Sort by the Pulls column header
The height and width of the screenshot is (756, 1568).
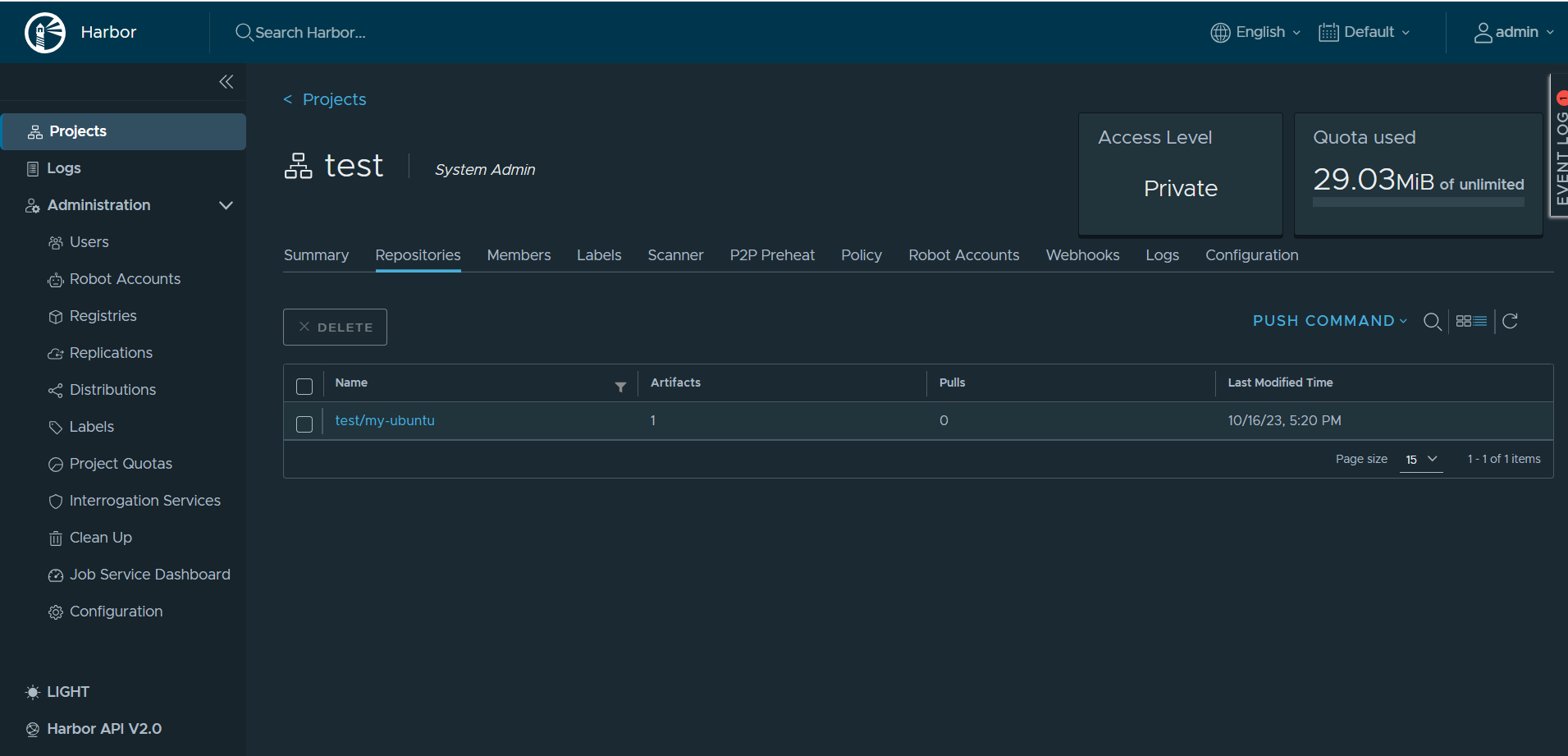point(953,383)
